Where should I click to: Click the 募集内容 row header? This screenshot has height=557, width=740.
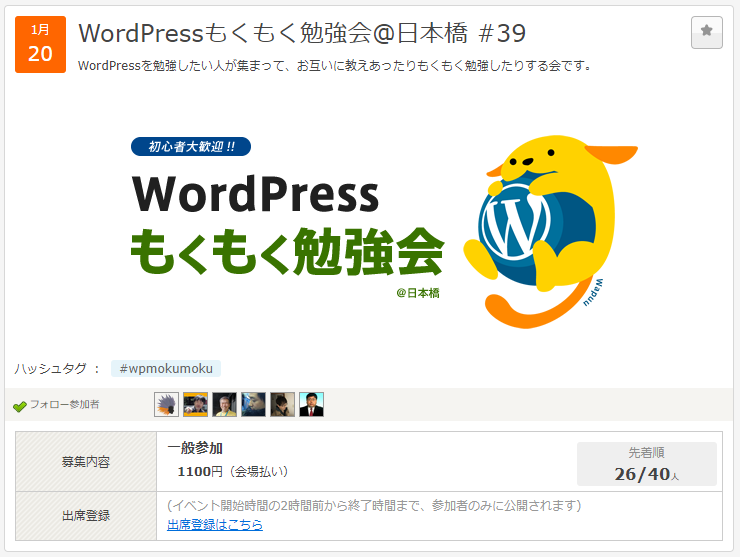click(85, 462)
